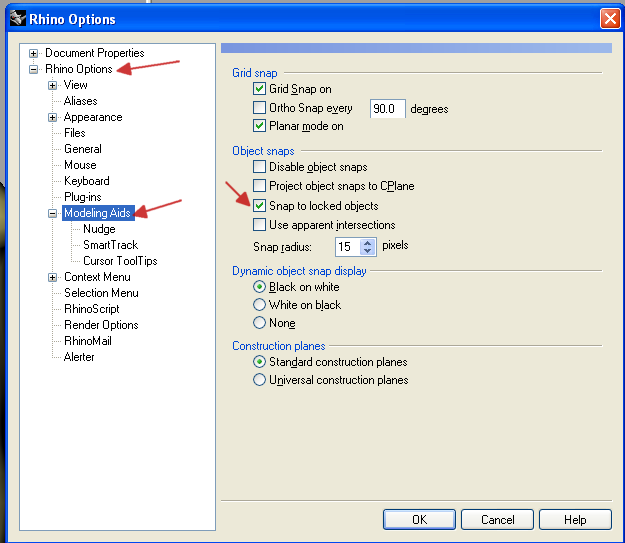Click the Ortho Snap degrees field
625x543 pixels.
click(387, 108)
